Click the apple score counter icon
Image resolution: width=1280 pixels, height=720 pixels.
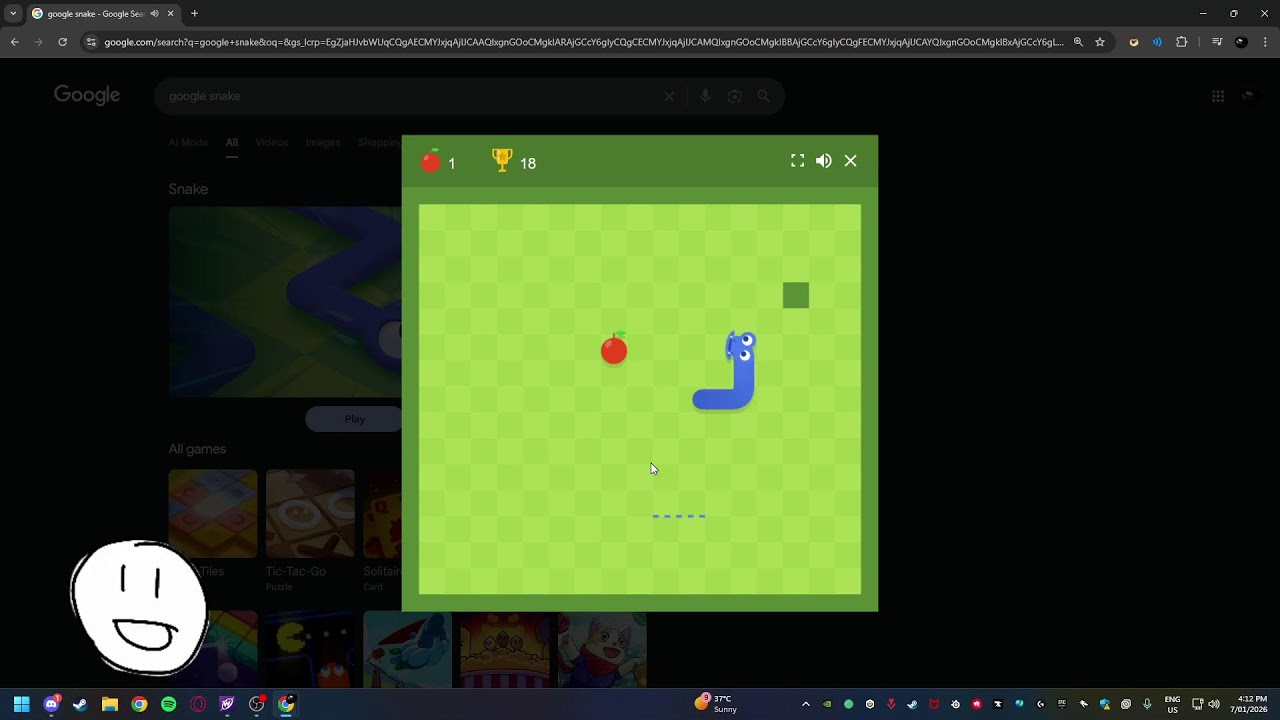[x=431, y=161]
